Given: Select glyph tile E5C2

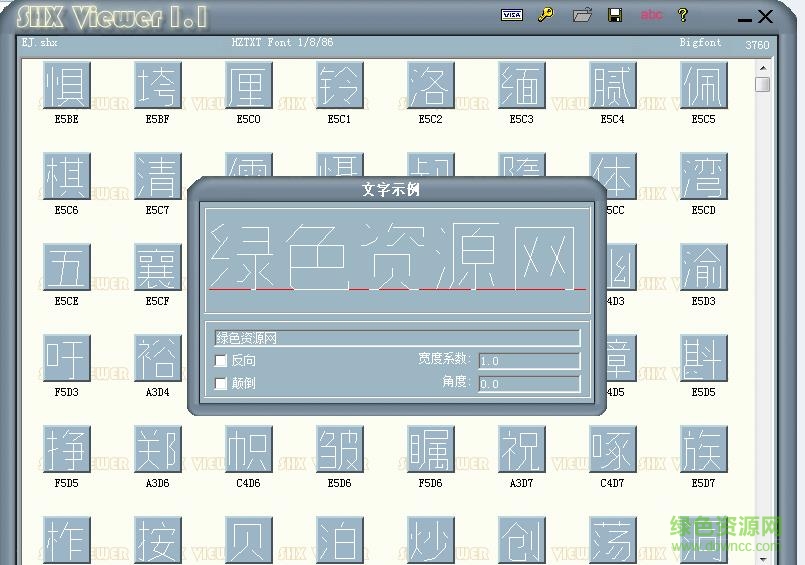Looking at the screenshot, I should (x=431, y=85).
